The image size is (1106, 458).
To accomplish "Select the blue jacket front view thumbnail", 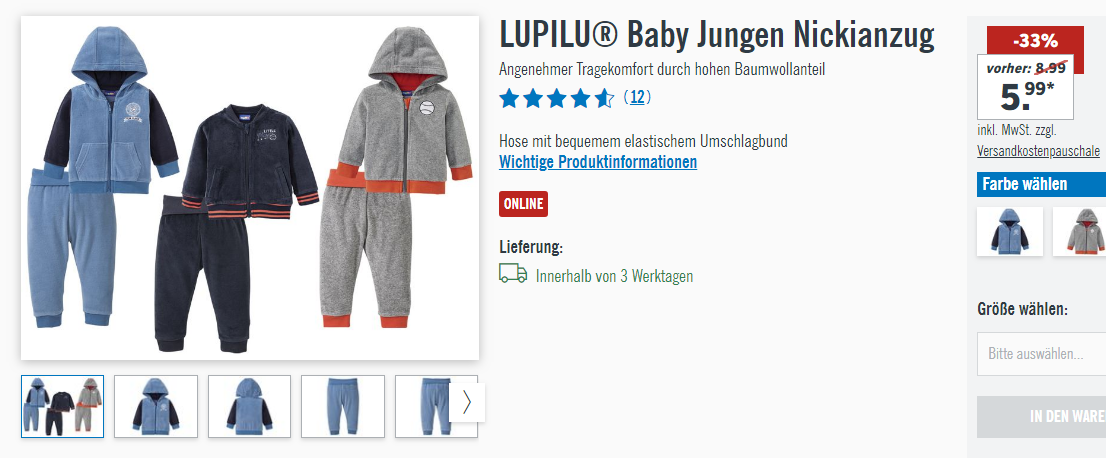I will coord(156,406).
